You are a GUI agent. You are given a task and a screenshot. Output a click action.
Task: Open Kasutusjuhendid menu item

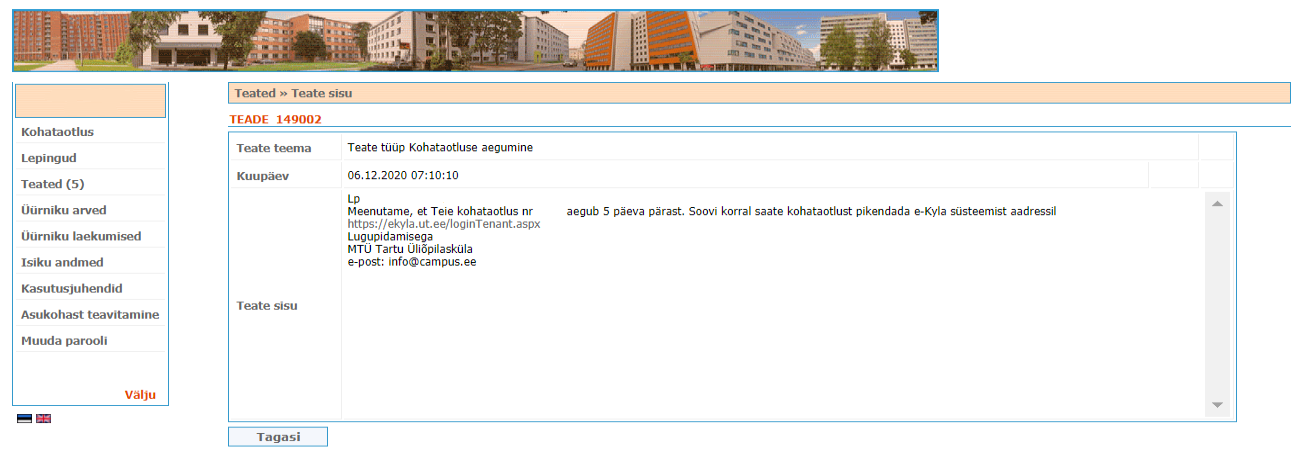pyautogui.click(x=72, y=288)
